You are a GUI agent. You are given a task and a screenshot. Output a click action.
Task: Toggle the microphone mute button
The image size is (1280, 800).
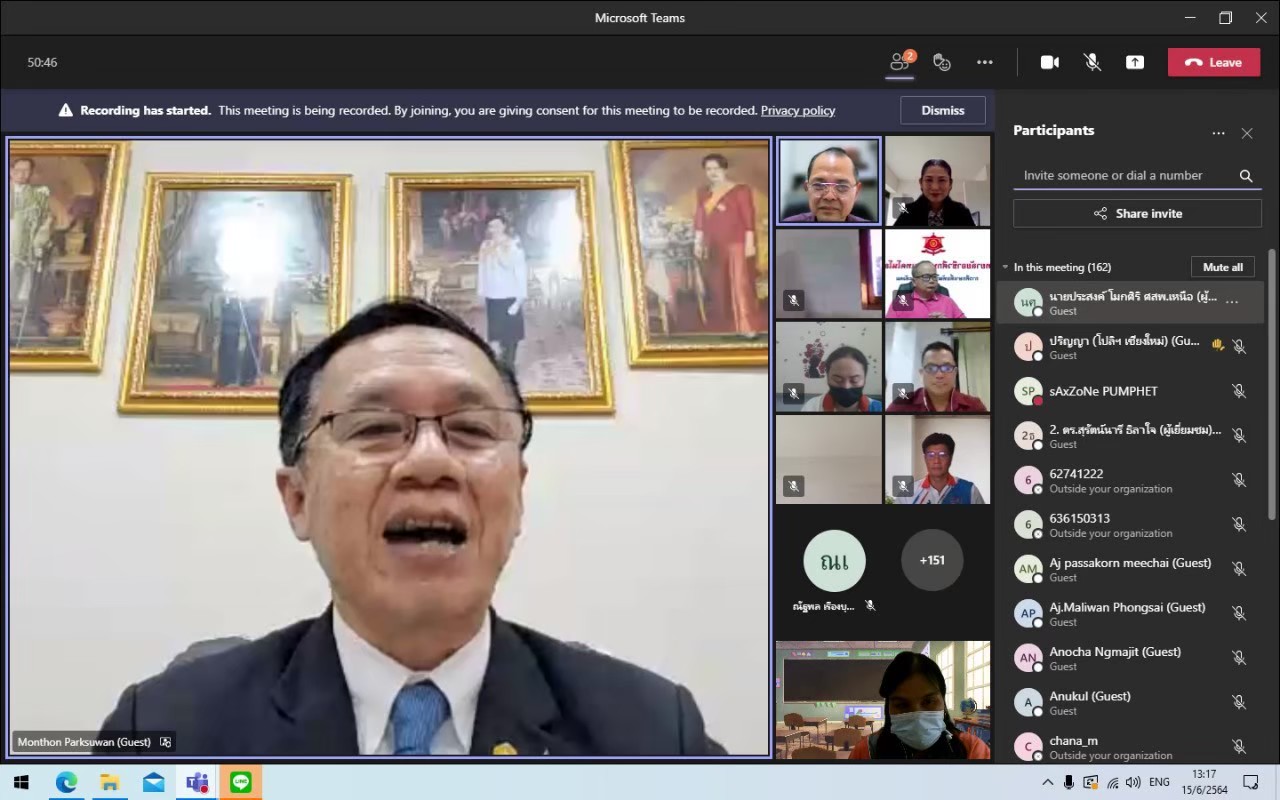click(1092, 62)
